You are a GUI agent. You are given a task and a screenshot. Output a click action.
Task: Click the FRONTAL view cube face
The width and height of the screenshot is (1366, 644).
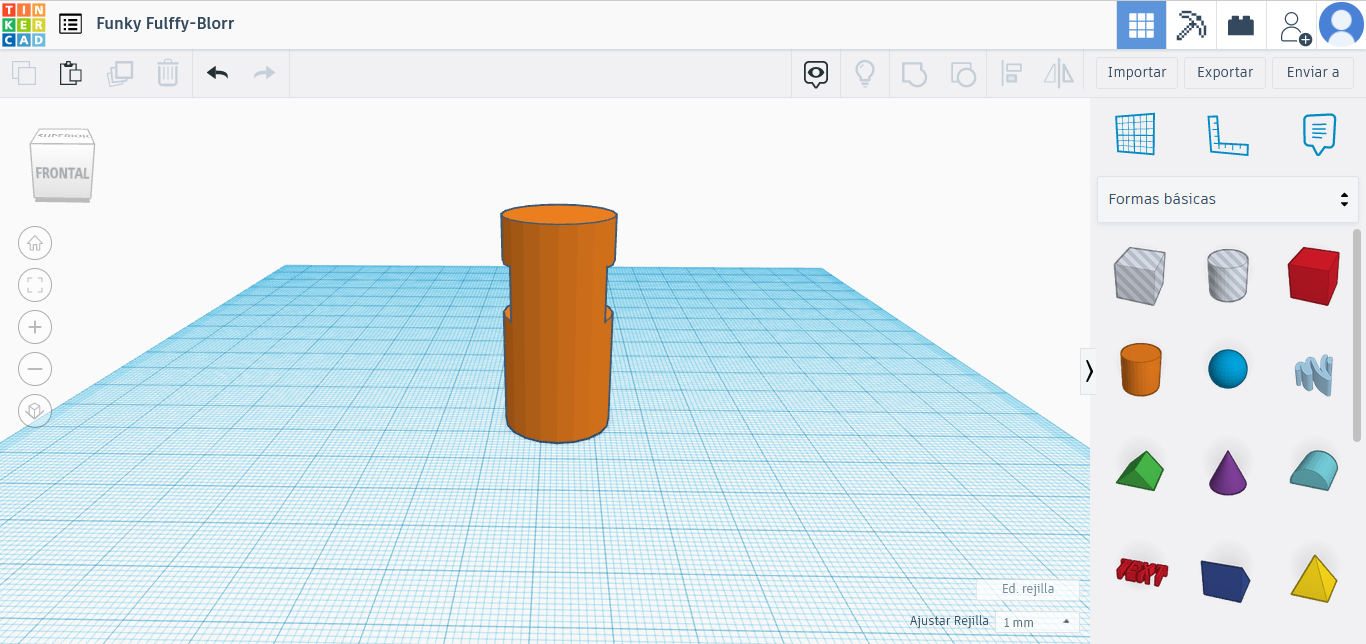62,173
